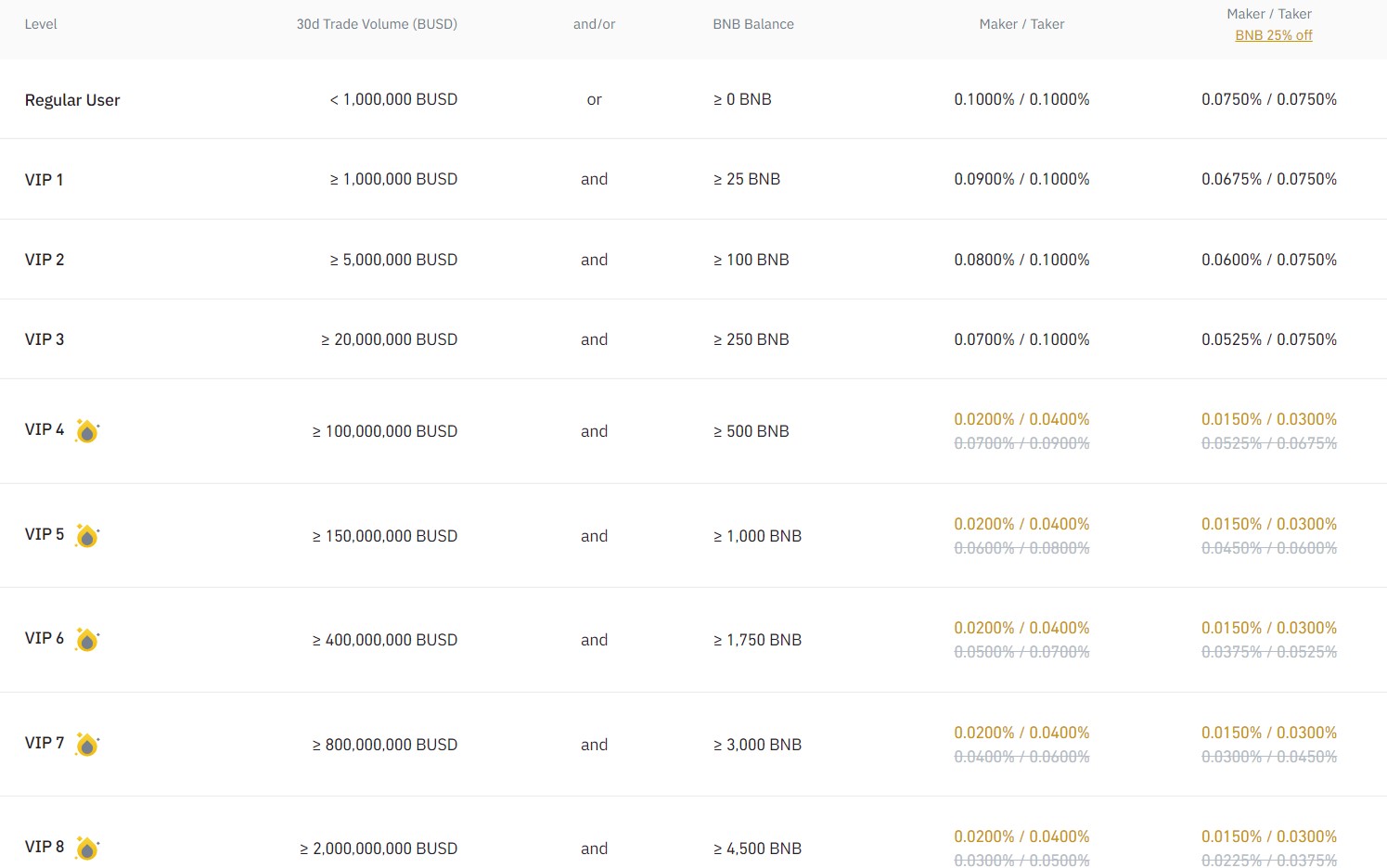Click the and/or column header
The image size is (1387, 868).
(595, 24)
